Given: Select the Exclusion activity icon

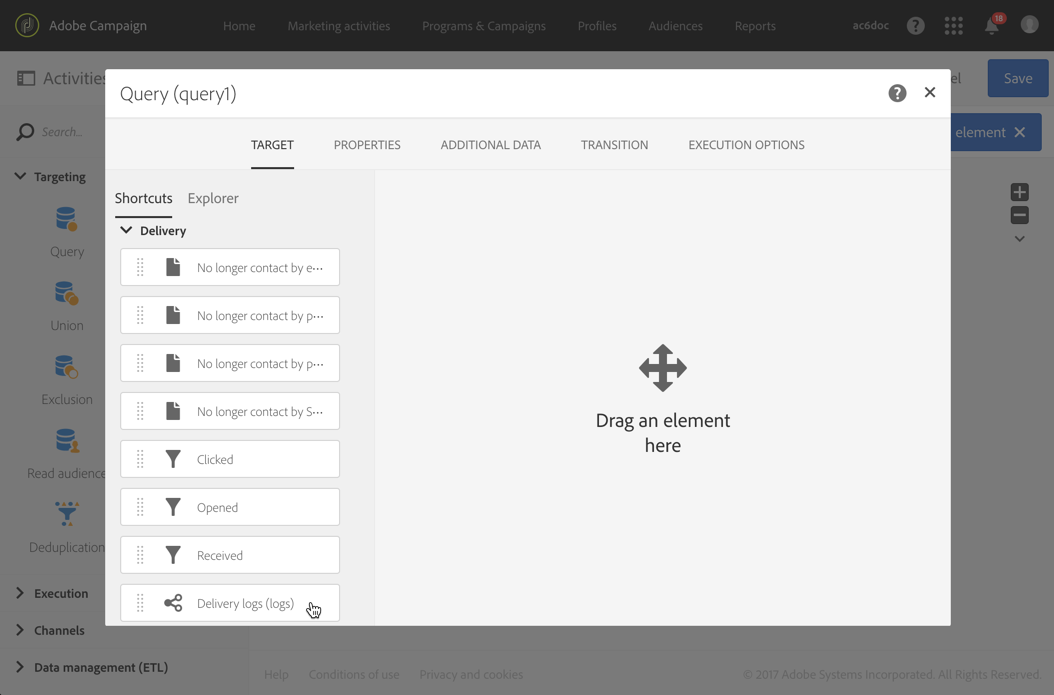Looking at the screenshot, I should click(x=67, y=367).
